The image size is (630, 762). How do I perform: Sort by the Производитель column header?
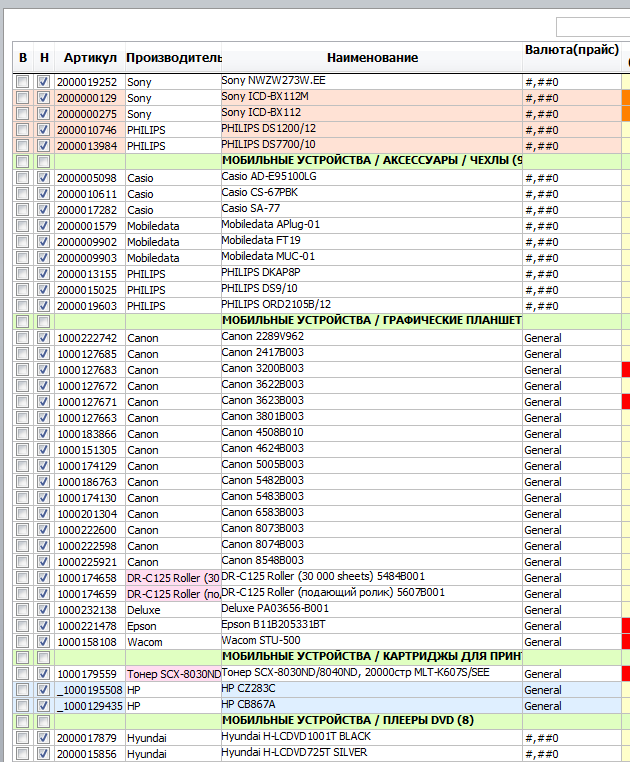[x=174, y=58]
